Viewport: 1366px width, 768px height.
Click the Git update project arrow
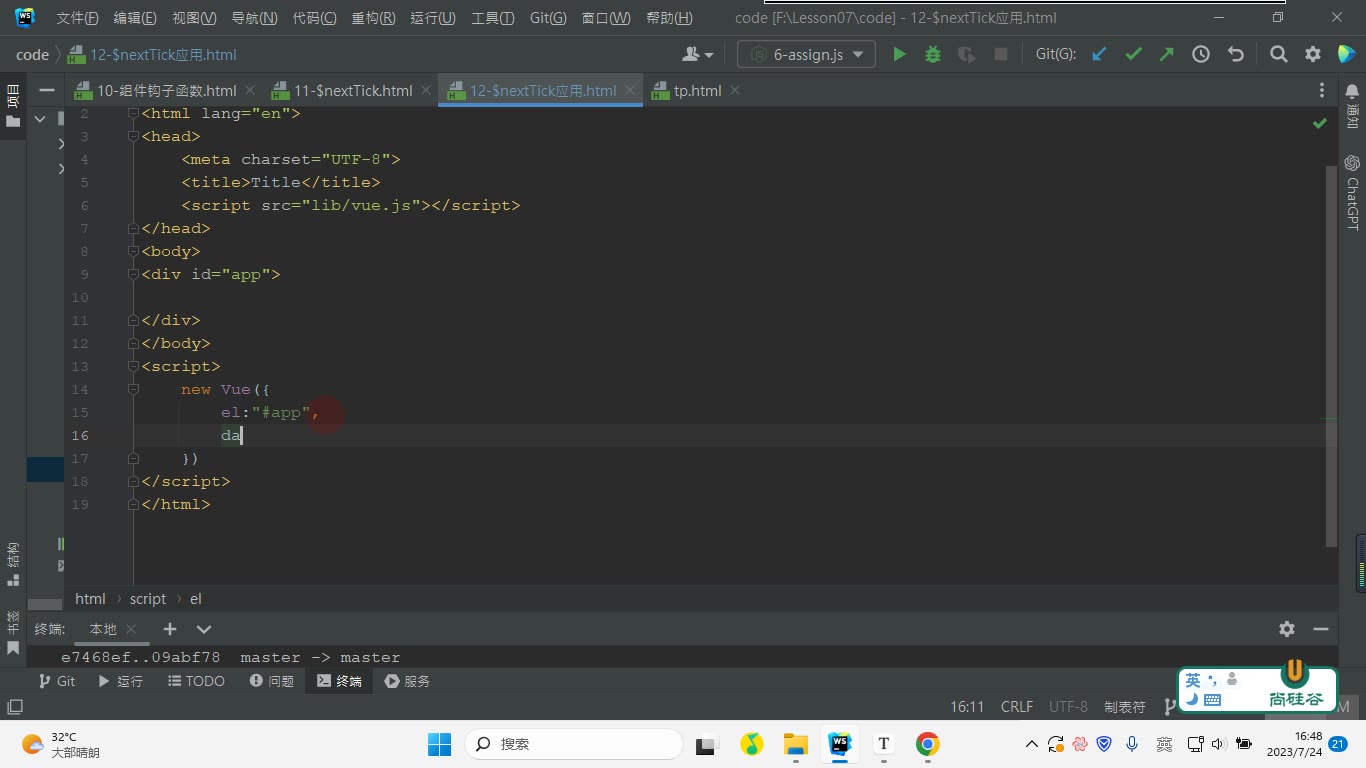click(1099, 55)
